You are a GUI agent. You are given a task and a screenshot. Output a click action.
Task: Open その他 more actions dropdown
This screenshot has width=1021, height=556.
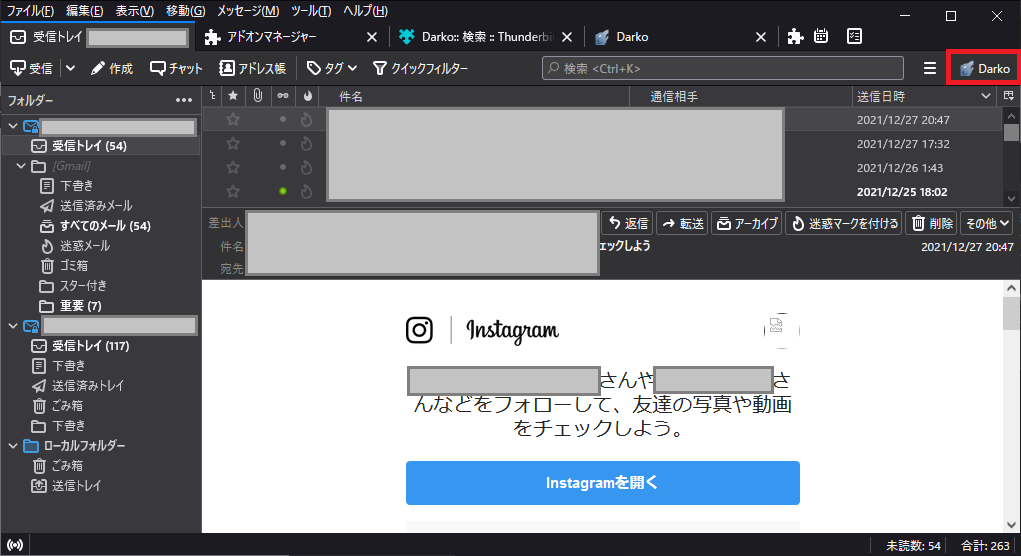(986, 223)
